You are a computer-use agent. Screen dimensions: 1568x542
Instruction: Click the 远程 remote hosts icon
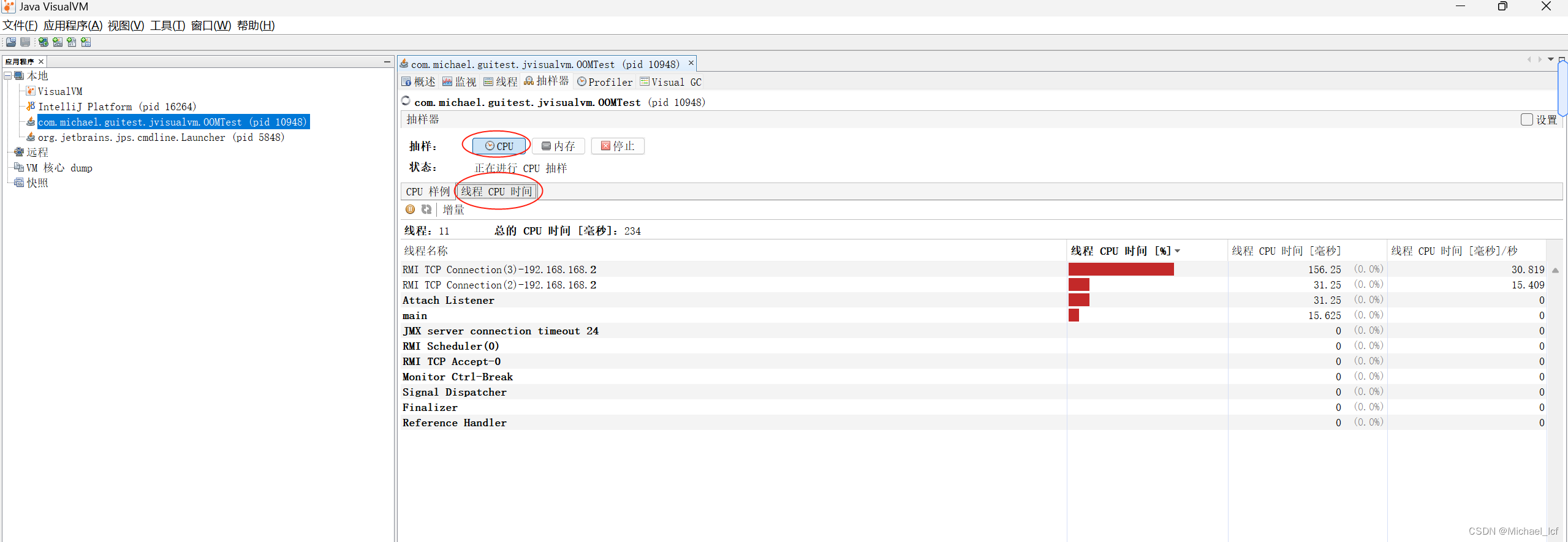click(19, 152)
